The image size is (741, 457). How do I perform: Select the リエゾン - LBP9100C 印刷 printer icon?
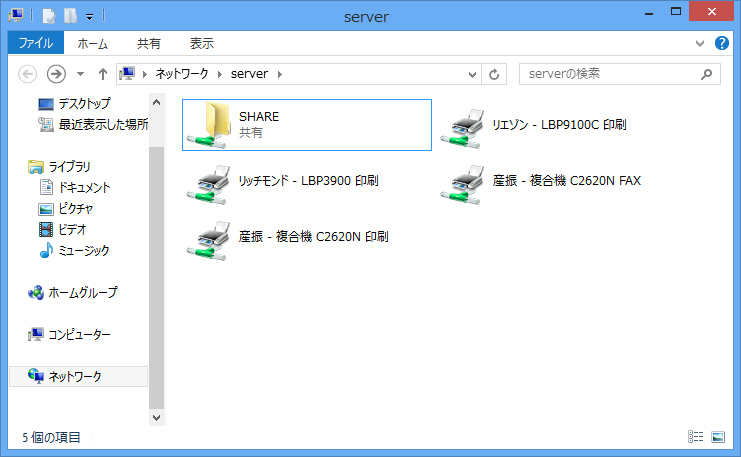(x=463, y=128)
